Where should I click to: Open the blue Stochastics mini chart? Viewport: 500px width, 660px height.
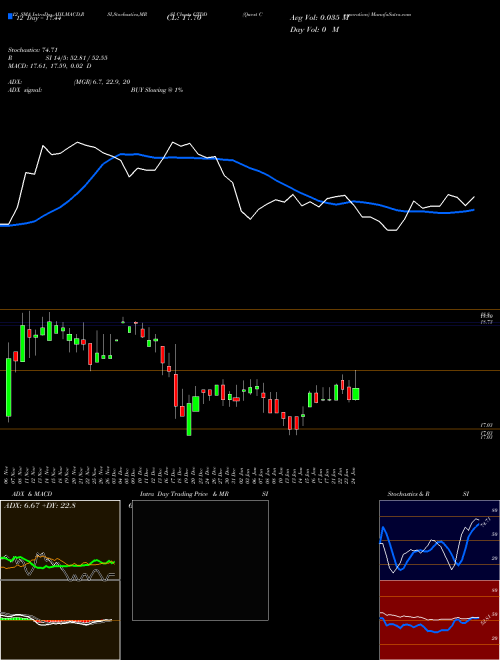pyautogui.click(x=439, y=540)
